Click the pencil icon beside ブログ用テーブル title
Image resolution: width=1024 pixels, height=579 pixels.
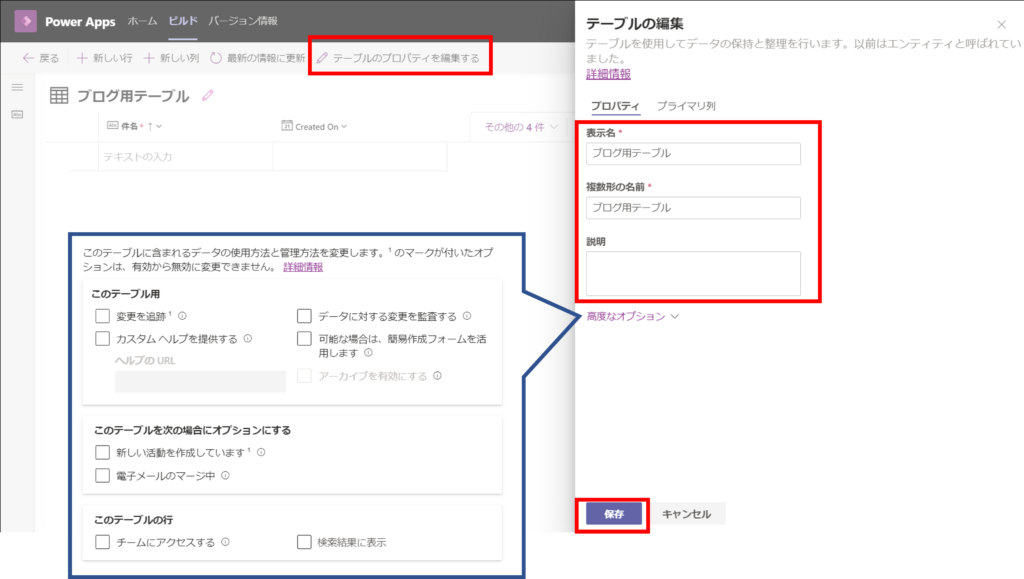(x=208, y=96)
